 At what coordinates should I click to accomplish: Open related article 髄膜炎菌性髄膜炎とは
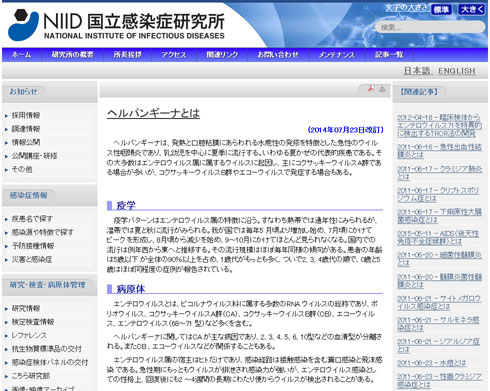click(439, 281)
